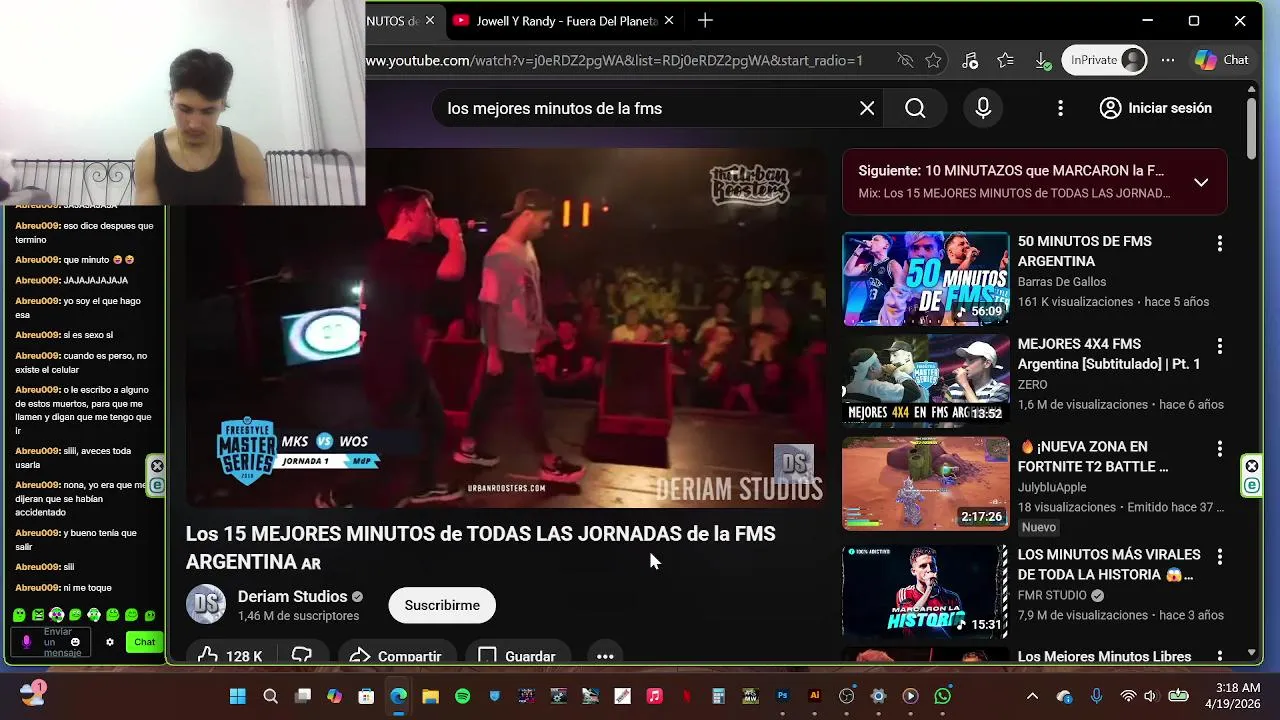Click Compartir to share the video
The image size is (1280, 720).
pyautogui.click(x=395, y=656)
